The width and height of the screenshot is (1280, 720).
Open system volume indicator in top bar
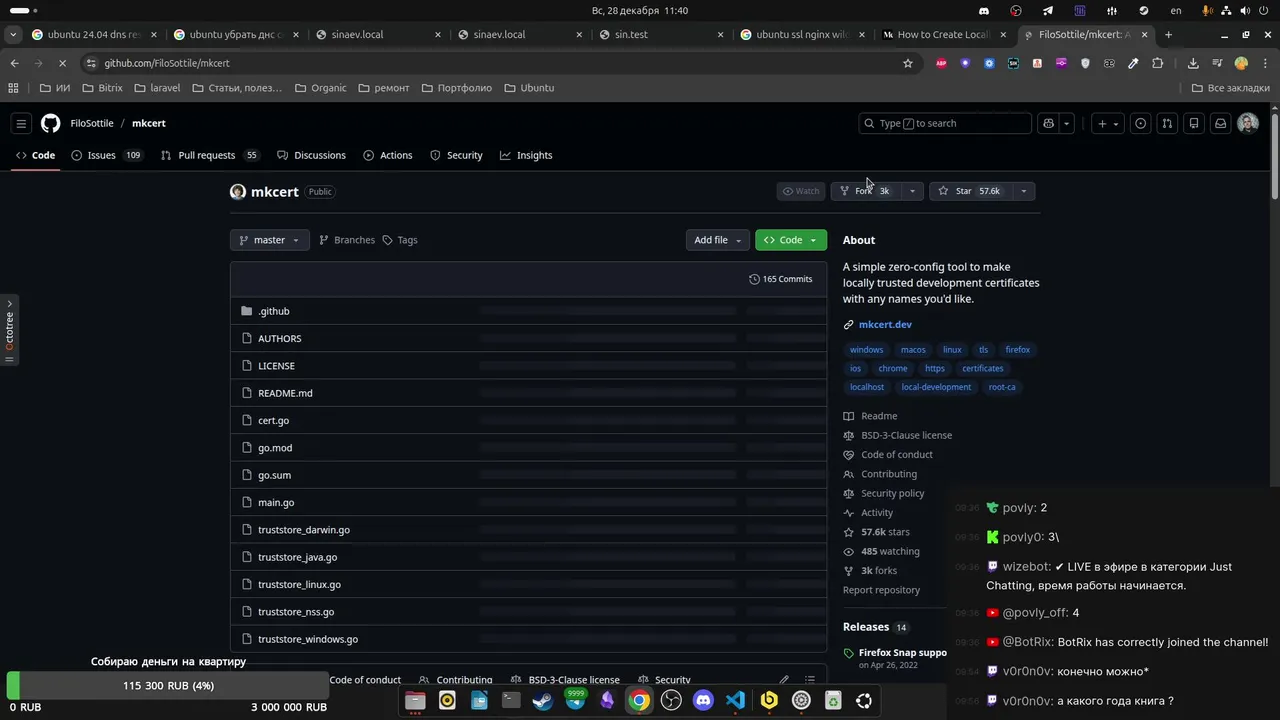click(x=1246, y=10)
